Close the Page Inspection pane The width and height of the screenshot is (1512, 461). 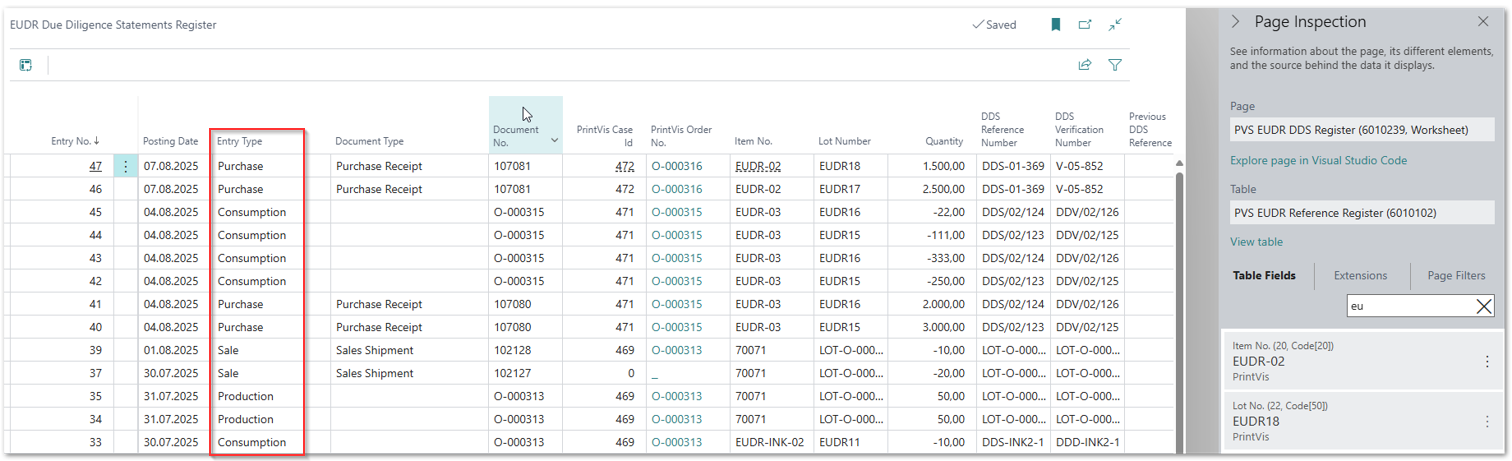tap(1483, 21)
